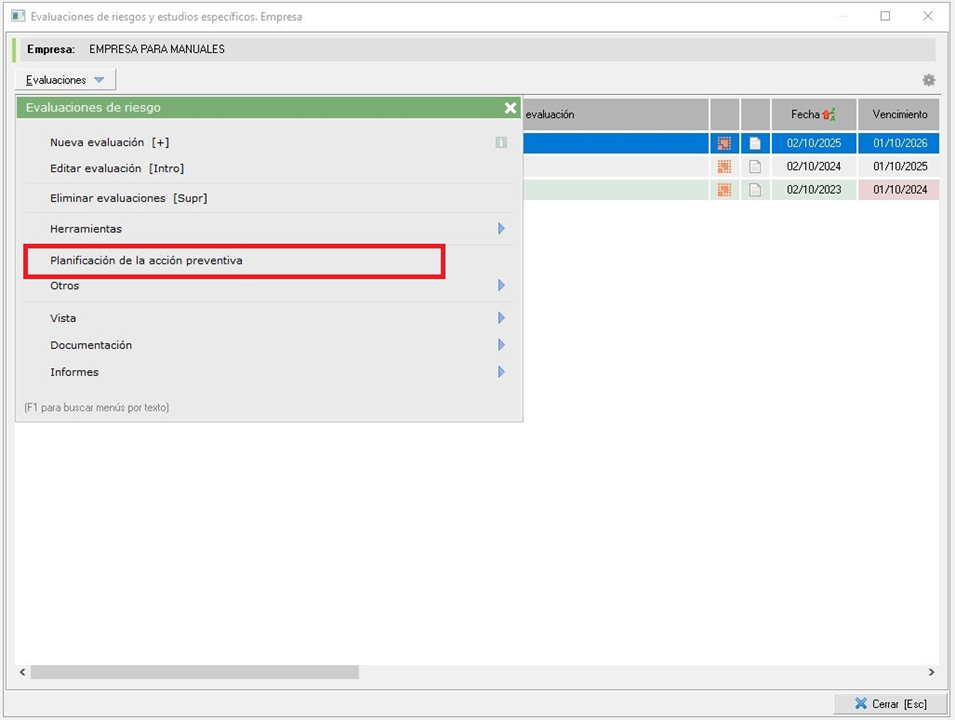Screen dimensions: 955x720
Task: Click the horizontal scrollbar thumb
Action: tap(195, 672)
